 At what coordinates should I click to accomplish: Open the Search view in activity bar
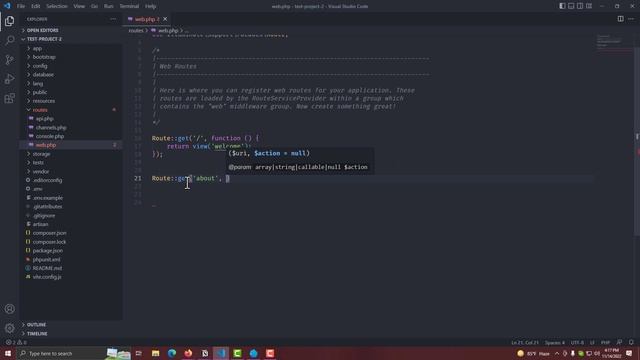(x=9, y=40)
